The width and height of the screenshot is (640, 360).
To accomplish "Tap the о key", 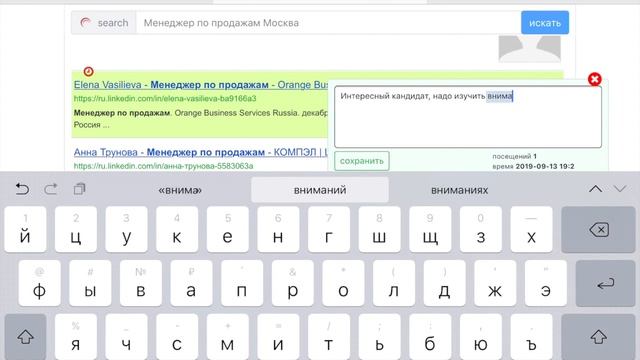I will click(343, 284).
